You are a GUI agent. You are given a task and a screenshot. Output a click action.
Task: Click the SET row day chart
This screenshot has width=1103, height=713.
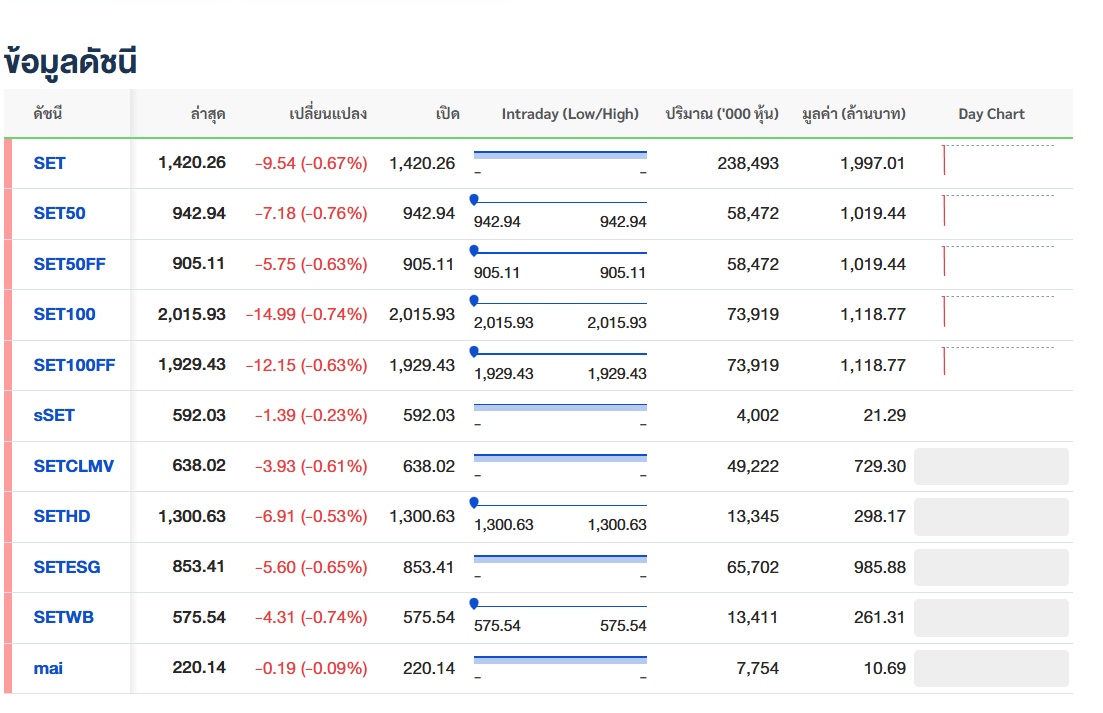coord(997,162)
